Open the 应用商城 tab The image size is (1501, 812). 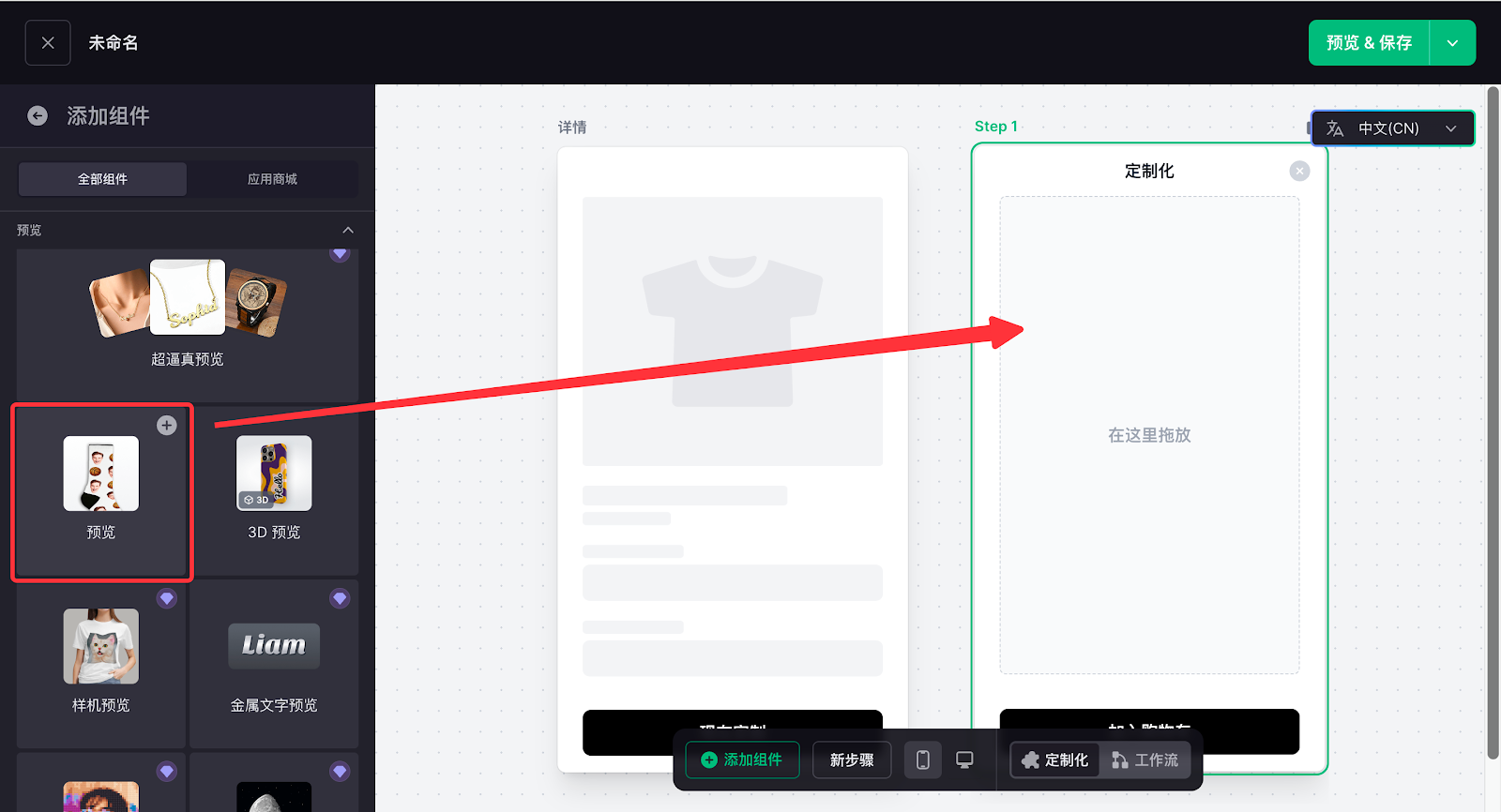click(272, 179)
